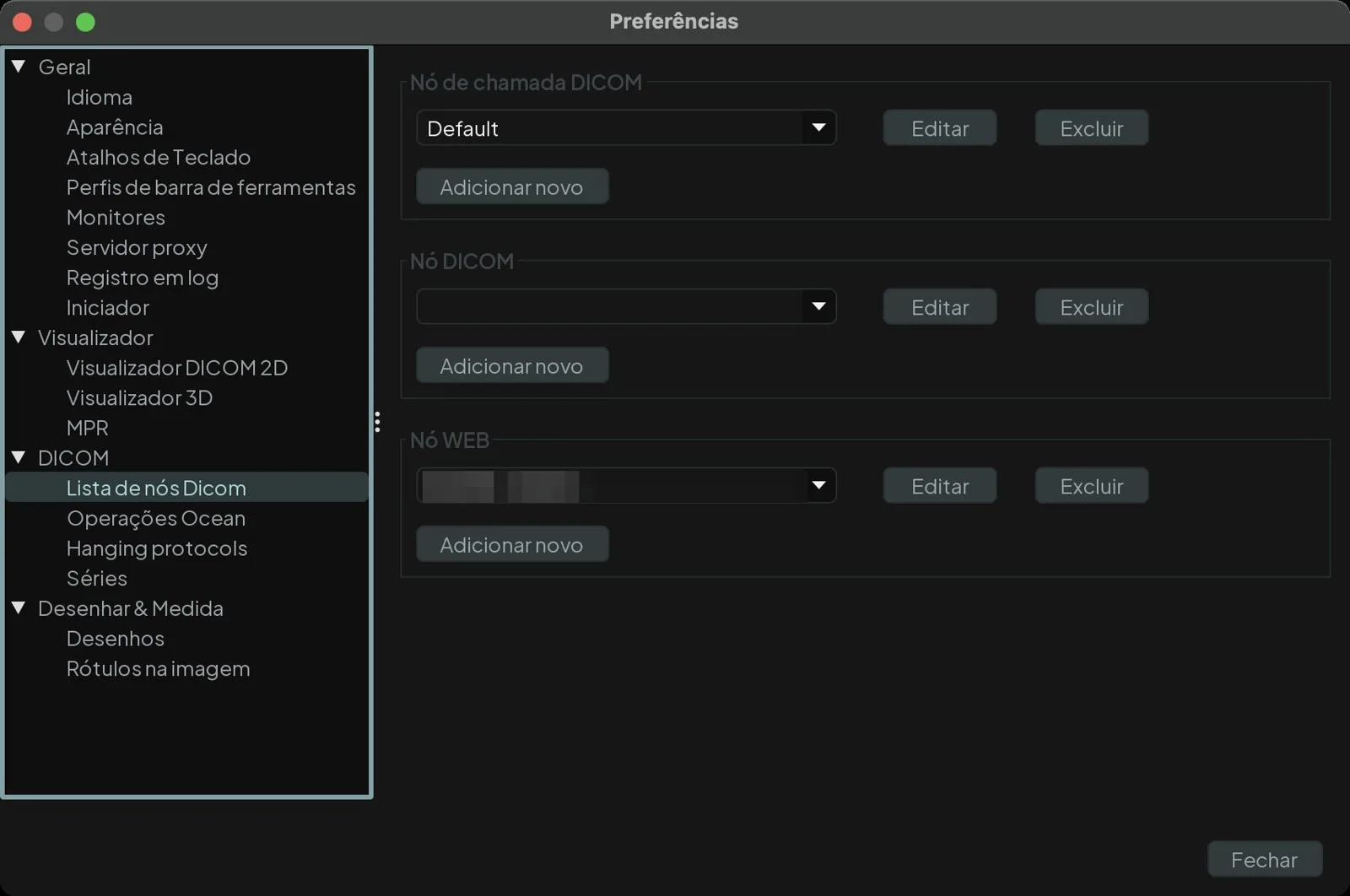Select Idioma in preferences tree
Viewport: 1350px width, 896px height.
(100, 97)
